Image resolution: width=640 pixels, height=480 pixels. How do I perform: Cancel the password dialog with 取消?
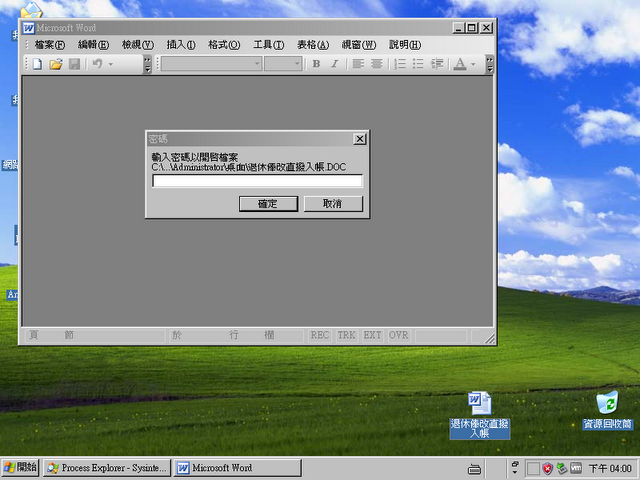333,204
